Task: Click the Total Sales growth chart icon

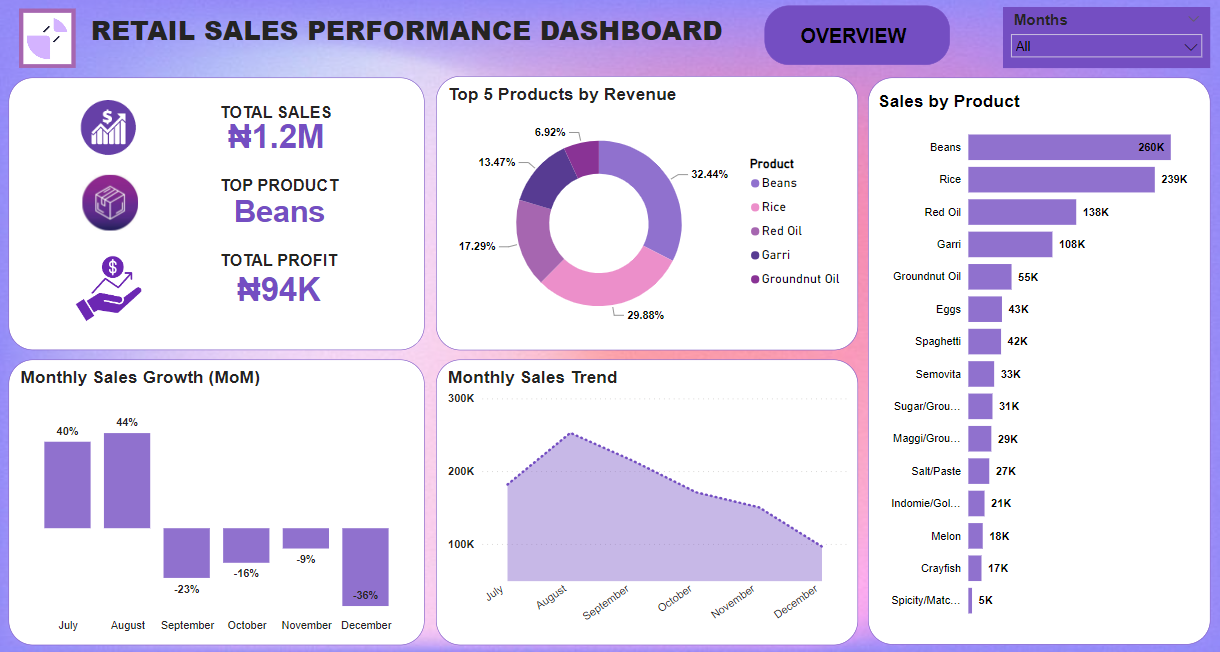Action: tap(108, 128)
